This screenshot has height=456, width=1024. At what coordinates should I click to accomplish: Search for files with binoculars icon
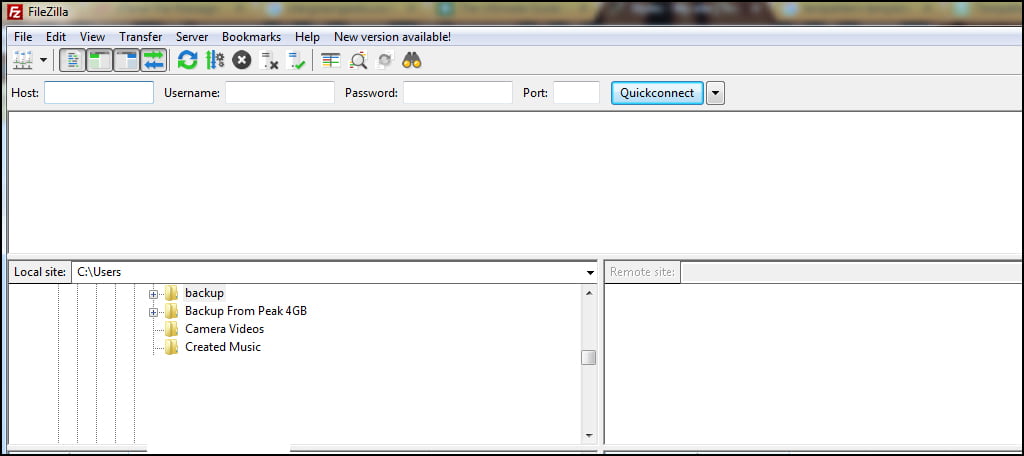click(411, 61)
